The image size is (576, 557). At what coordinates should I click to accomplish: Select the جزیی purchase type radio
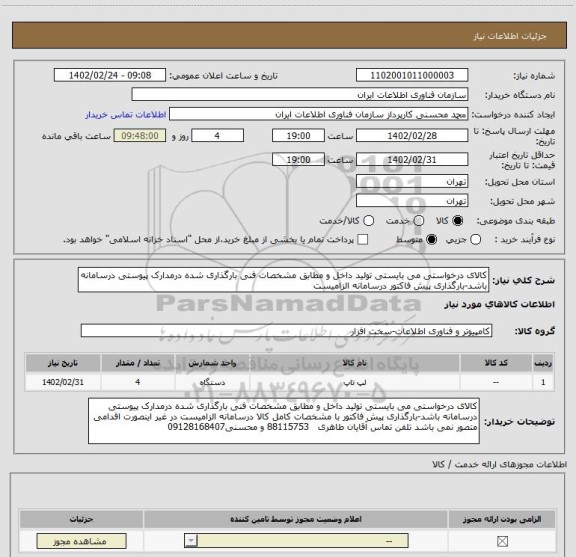(x=475, y=240)
